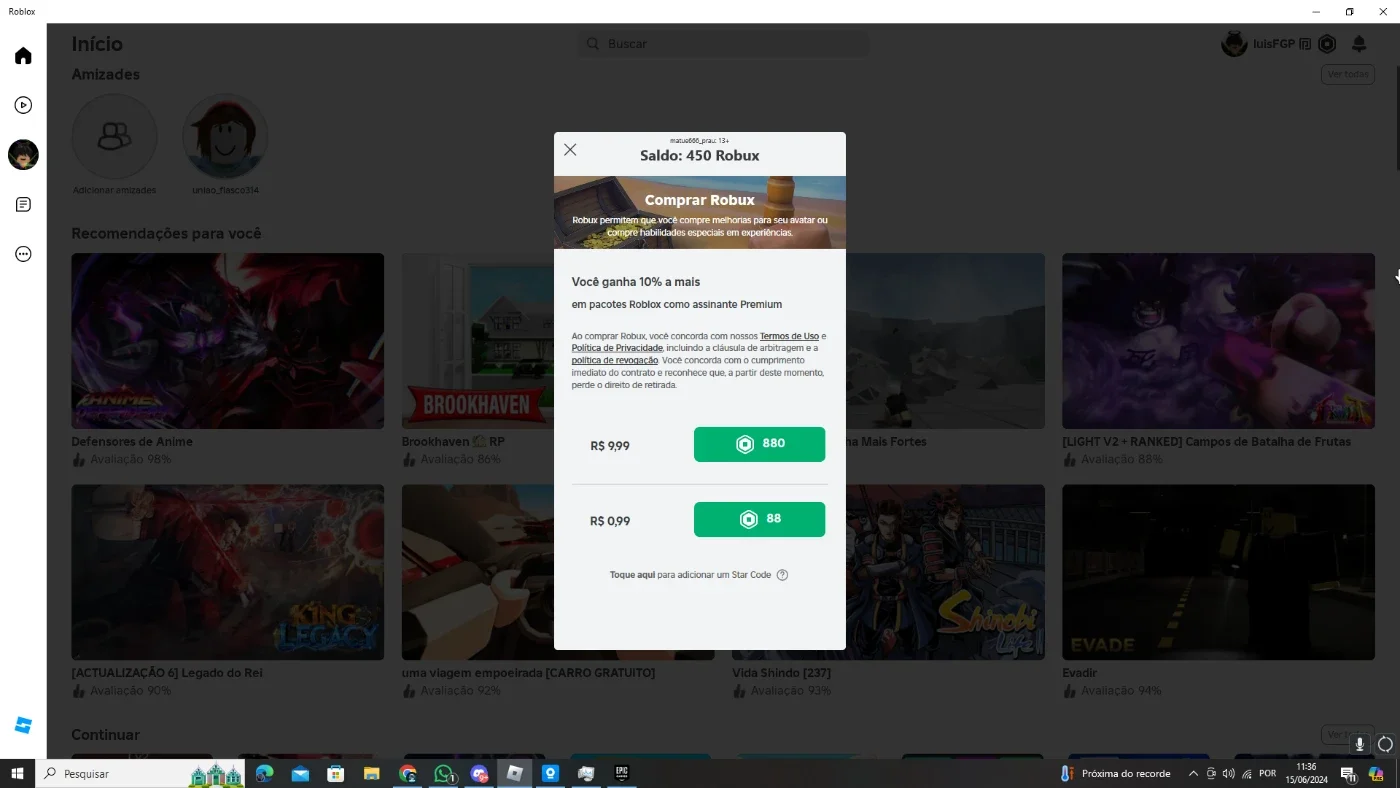
Task: Open friend uniao_fiasco314 avatar
Action: (226, 137)
